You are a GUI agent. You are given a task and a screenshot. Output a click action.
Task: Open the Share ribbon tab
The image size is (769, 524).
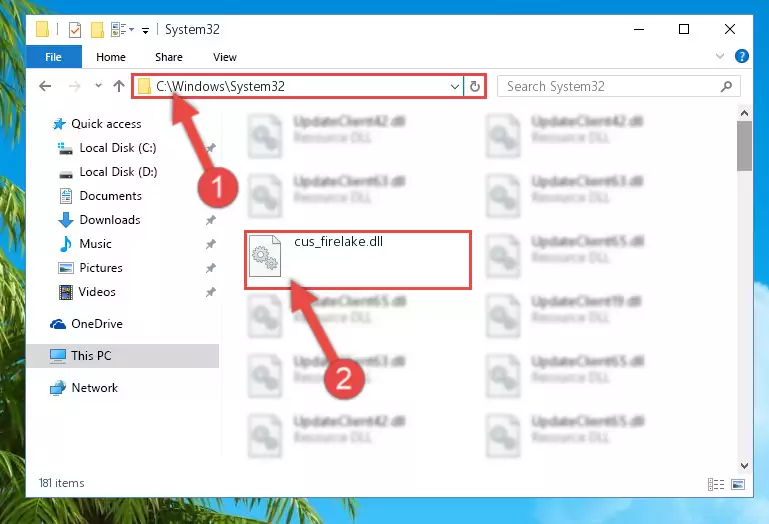click(x=169, y=57)
